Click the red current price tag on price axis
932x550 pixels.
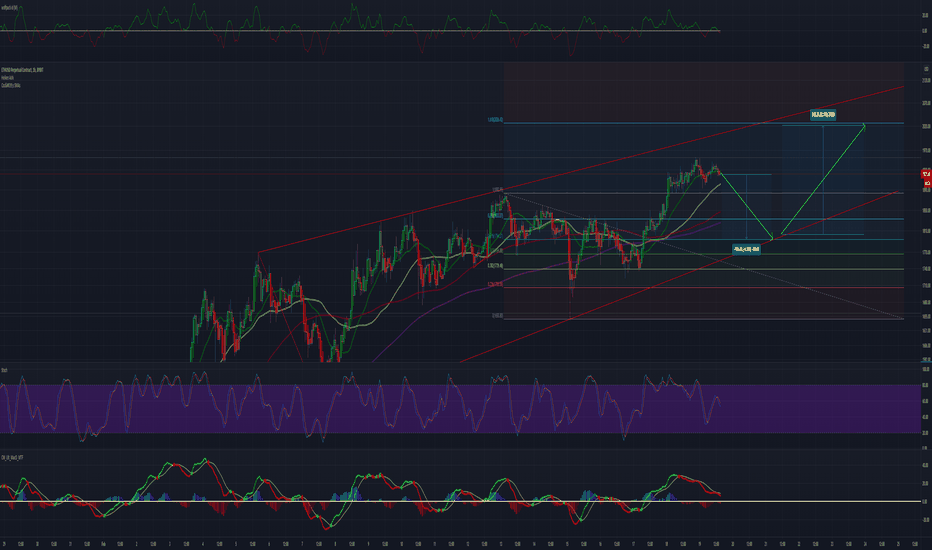[926, 174]
